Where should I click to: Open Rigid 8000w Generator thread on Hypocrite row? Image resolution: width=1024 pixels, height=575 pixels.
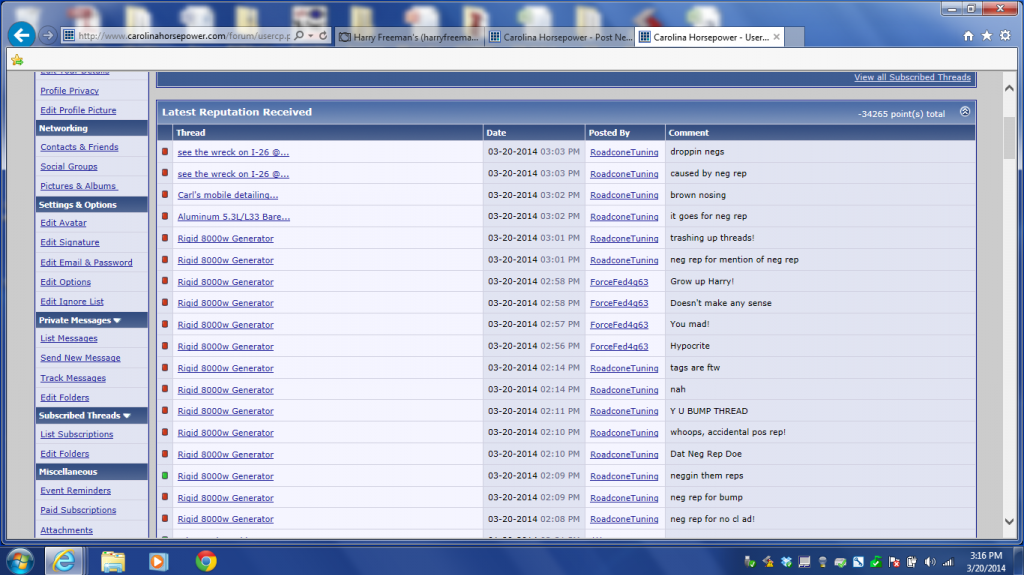pos(225,346)
